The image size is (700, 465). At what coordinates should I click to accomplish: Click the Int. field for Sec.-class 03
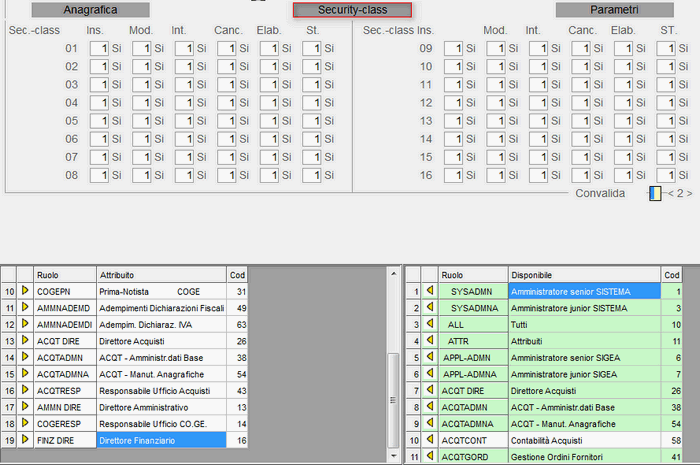point(184,84)
